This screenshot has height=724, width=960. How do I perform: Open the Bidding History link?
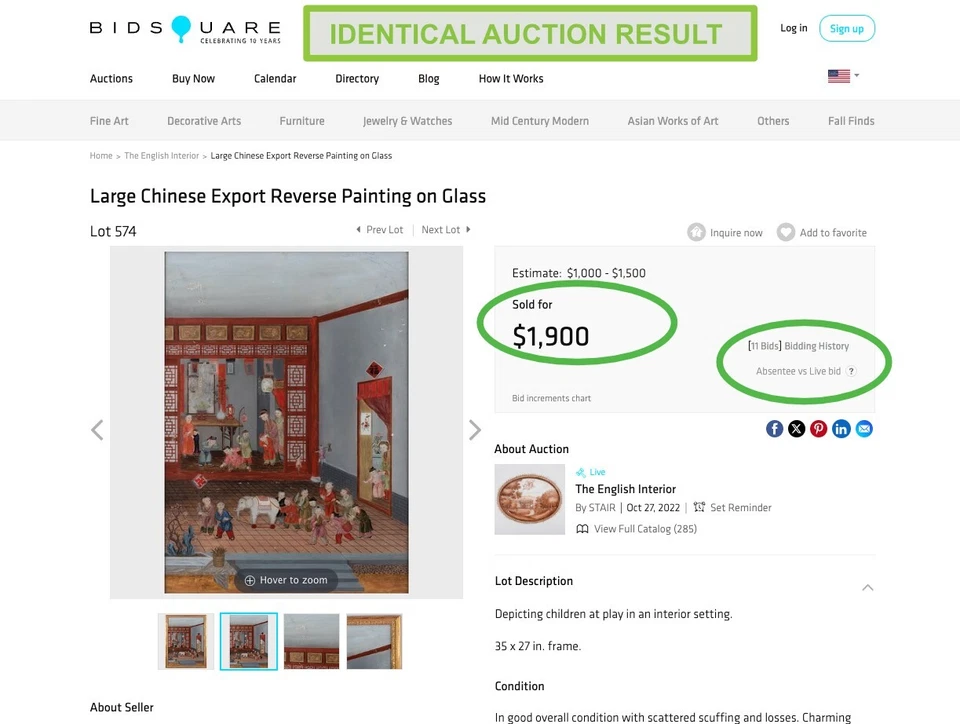pos(816,346)
